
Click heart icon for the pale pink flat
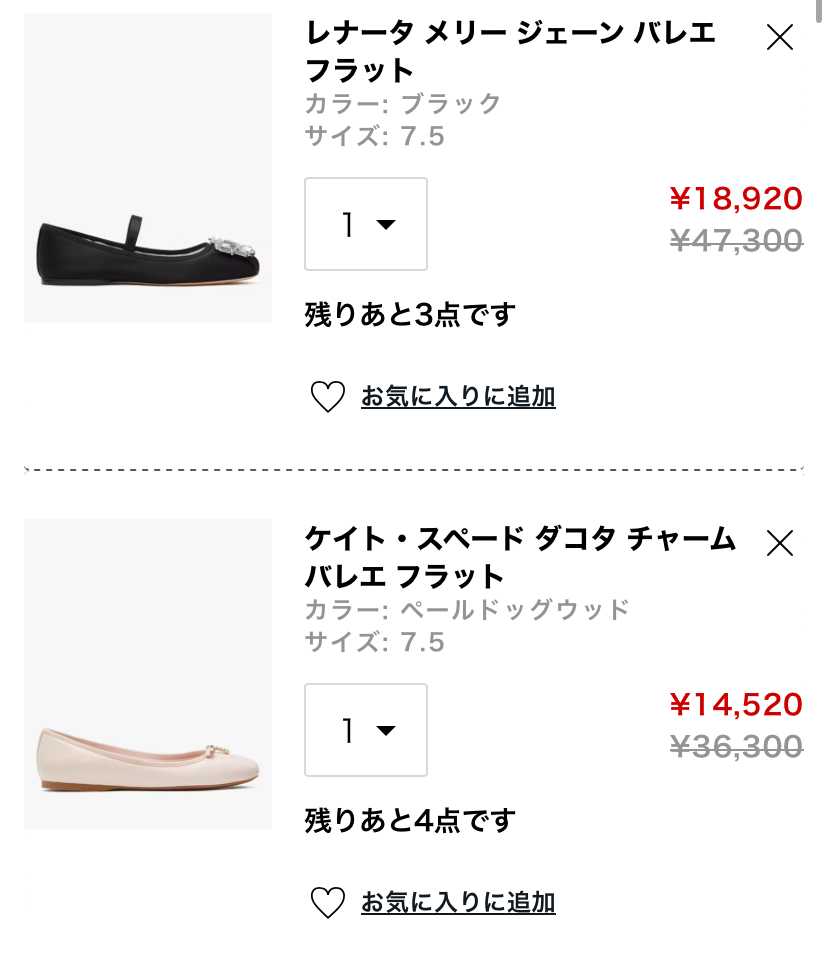coord(327,903)
